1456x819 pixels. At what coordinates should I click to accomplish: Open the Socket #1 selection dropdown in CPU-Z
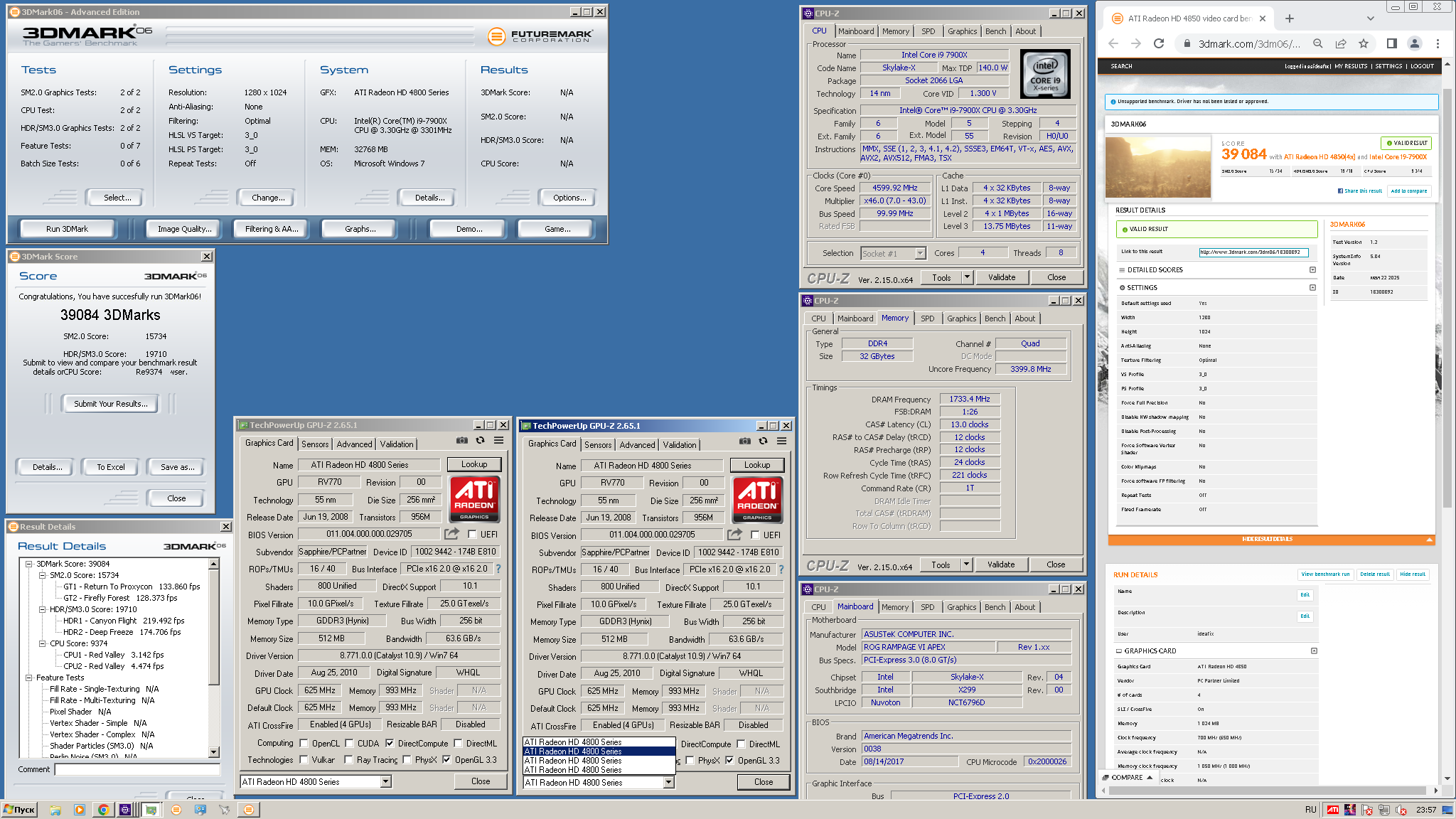[x=920, y=253]
